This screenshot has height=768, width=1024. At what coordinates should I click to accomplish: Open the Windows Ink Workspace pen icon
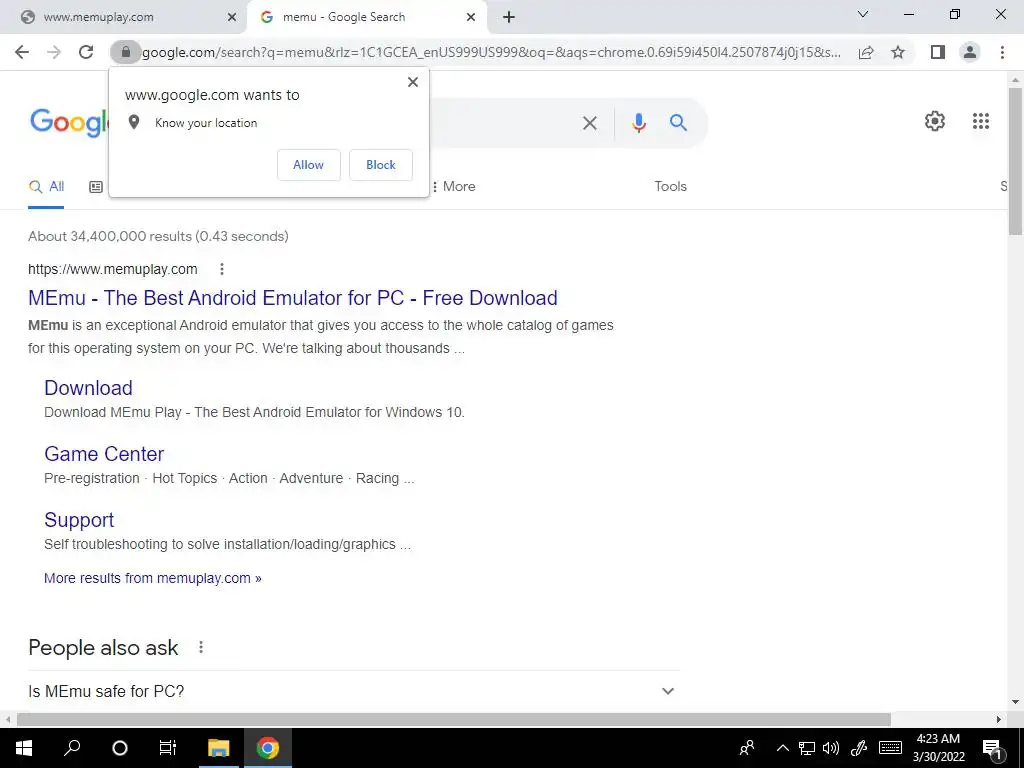click(859, 748)
